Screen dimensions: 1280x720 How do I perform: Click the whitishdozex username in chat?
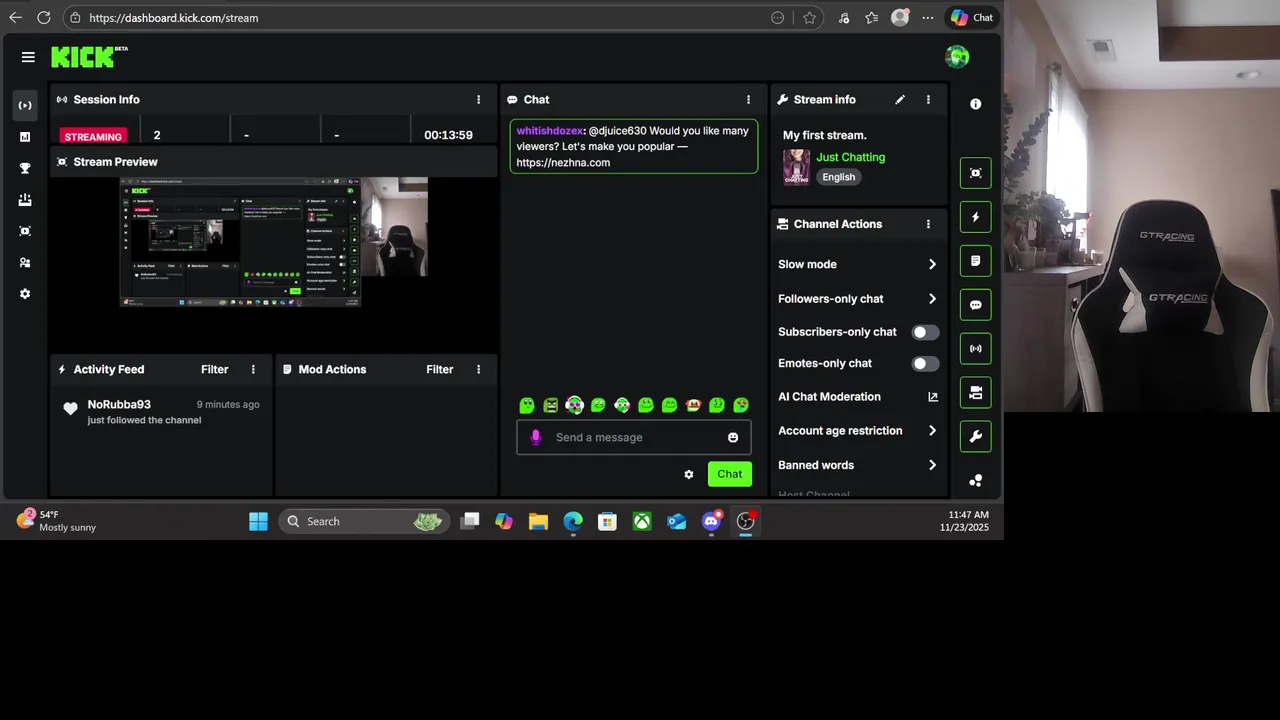point(549,131)
